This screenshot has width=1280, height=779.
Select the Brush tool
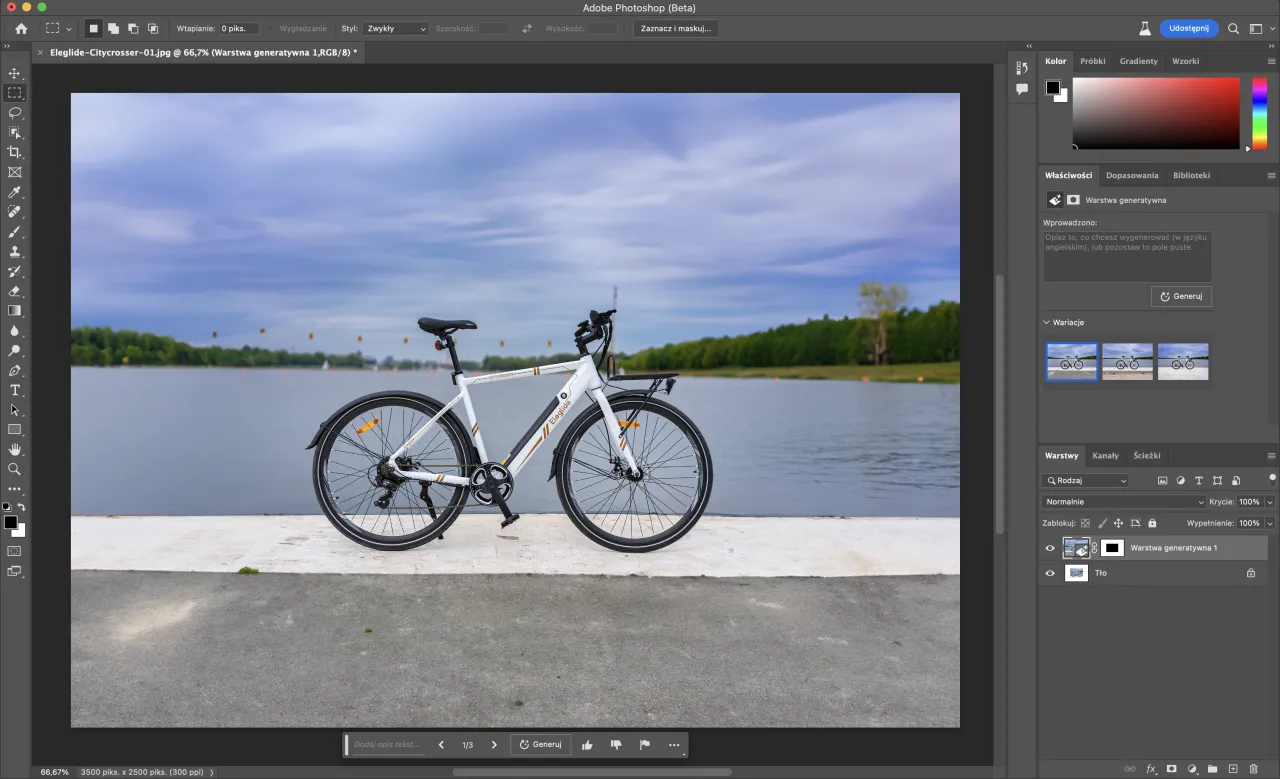(x=14, y=232)
